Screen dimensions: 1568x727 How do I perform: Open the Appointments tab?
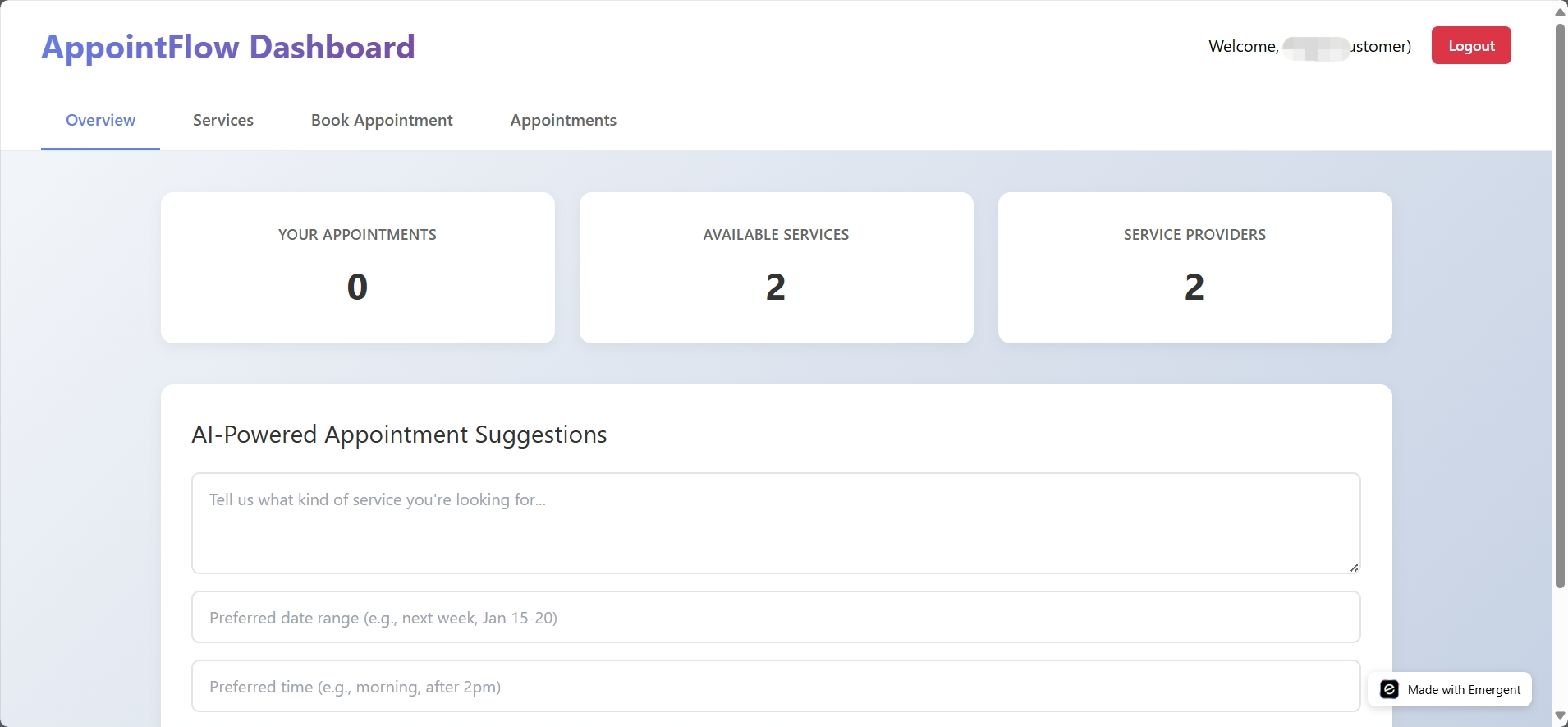[563, 121]
